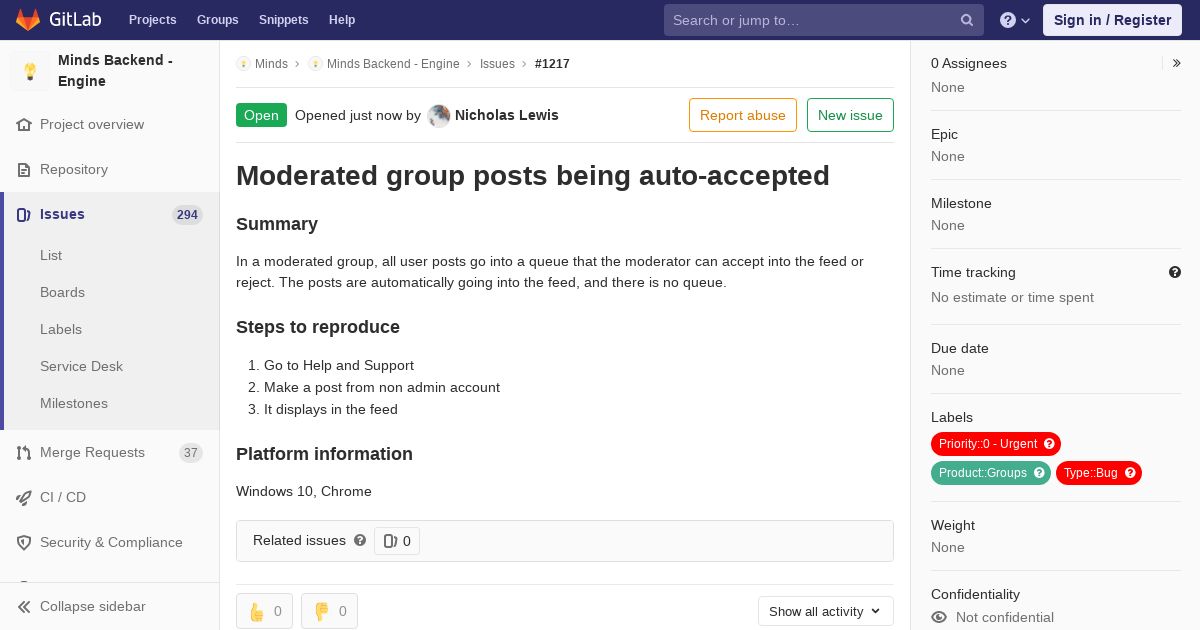Click the Minds Backend - Engine sidebar title
The width and height of the screenshot is (1200, 630).
[x=116, y=71]
